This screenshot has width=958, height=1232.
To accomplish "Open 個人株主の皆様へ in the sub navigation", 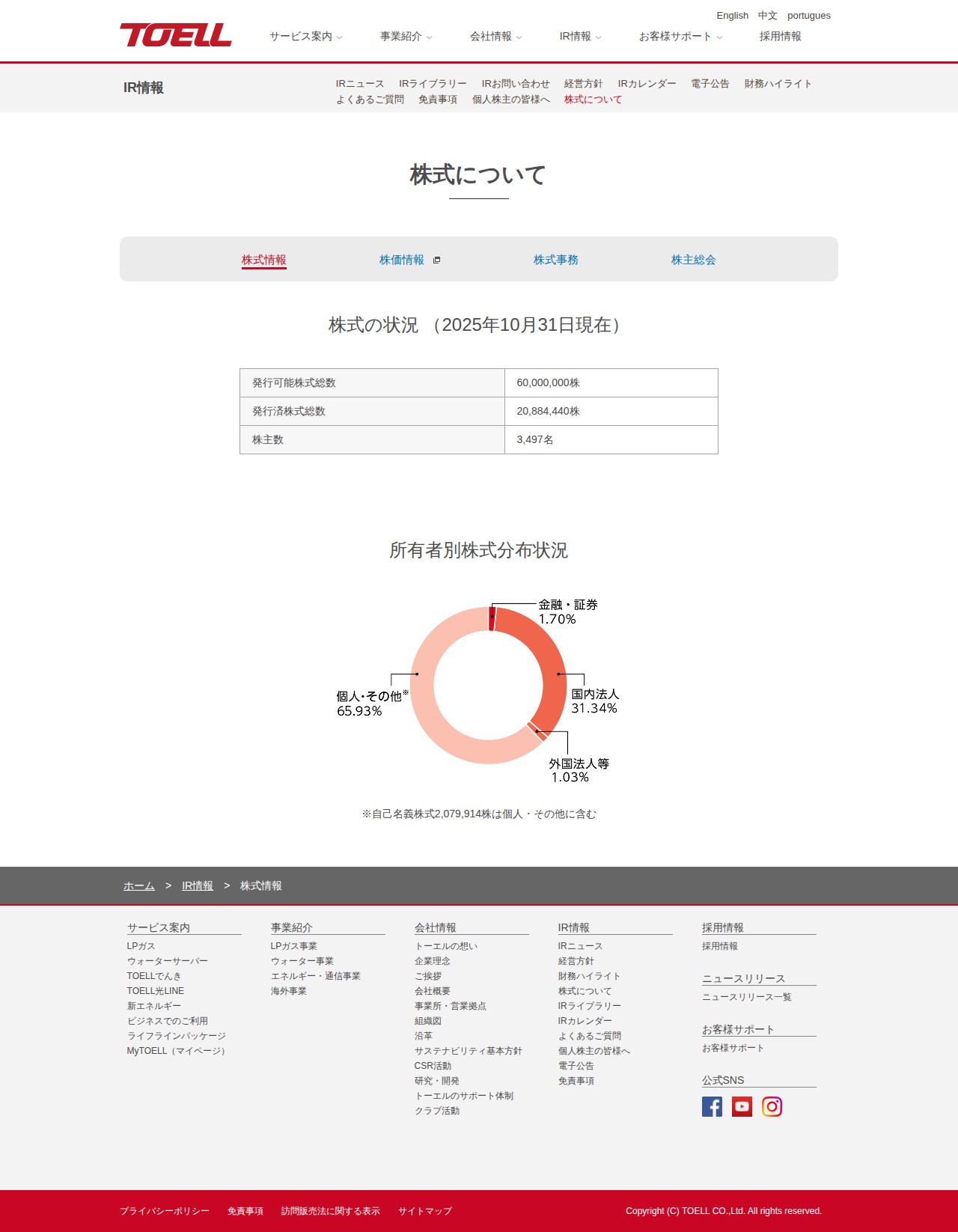I will pyautogui.click(x=511, y=100).
